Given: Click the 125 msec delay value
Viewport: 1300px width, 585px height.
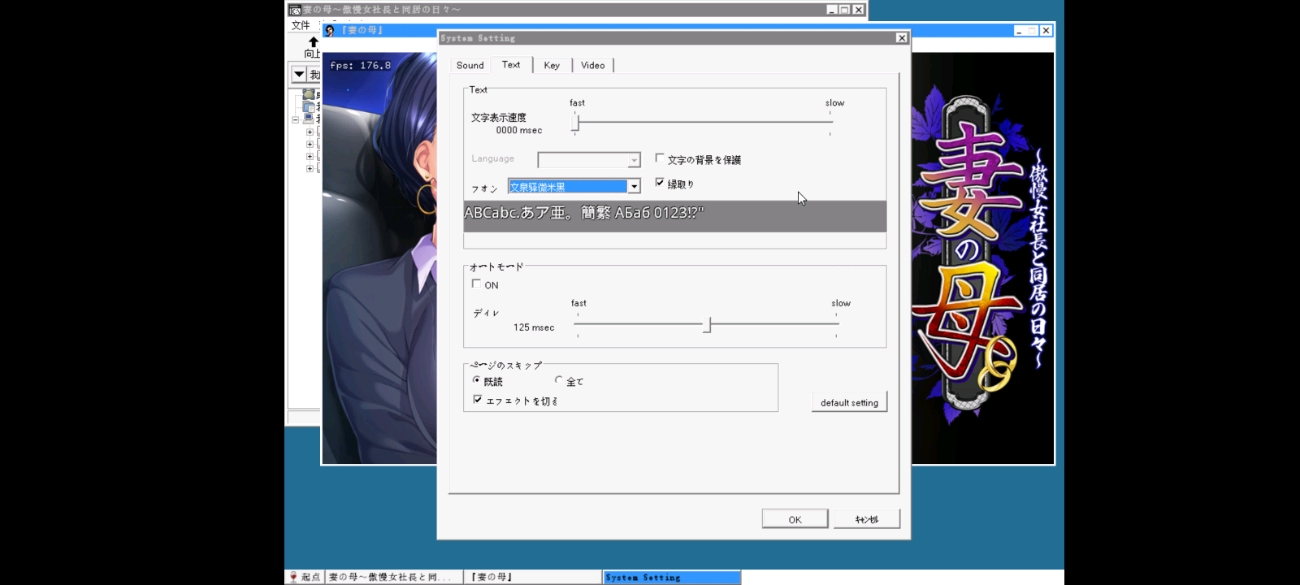Looking at the screenshot, I should (x=534, y=327).
